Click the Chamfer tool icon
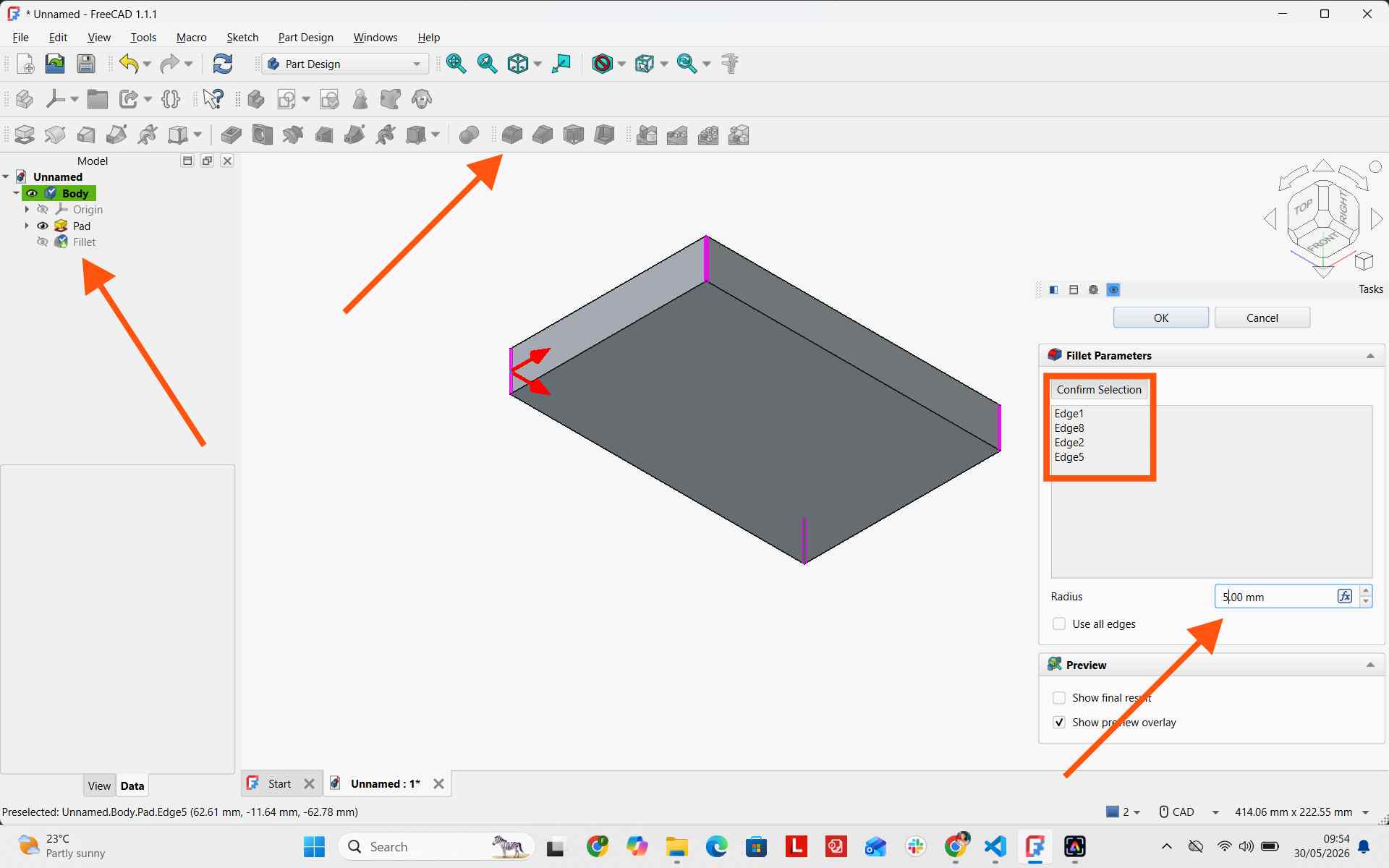The image size is (1389, 868). pyautogui.click(x=543, y=135)
